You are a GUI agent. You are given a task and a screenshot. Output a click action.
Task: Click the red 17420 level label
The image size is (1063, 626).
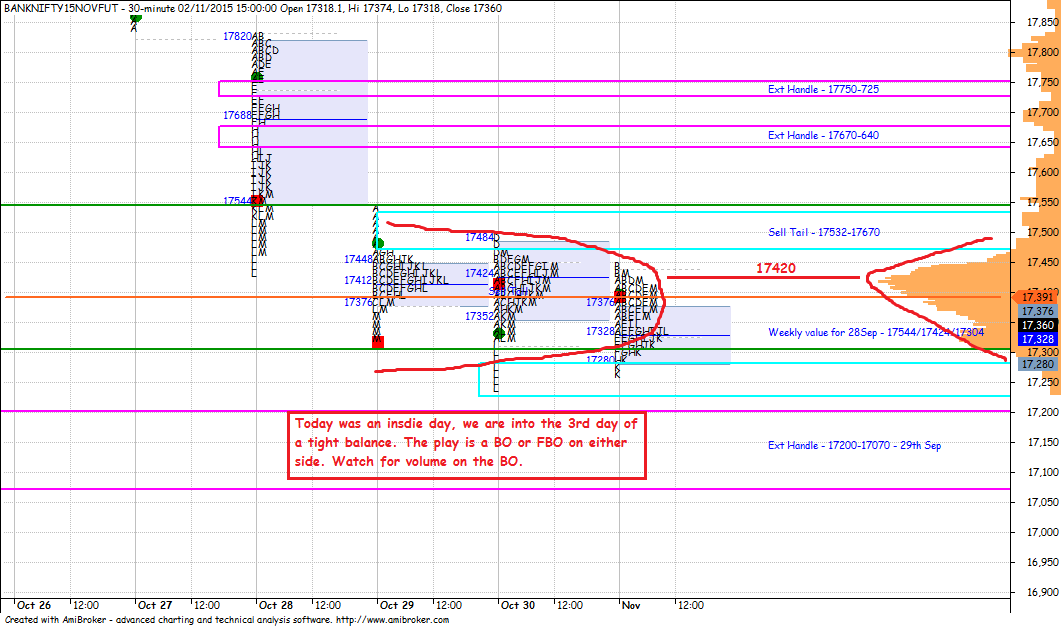776,268
